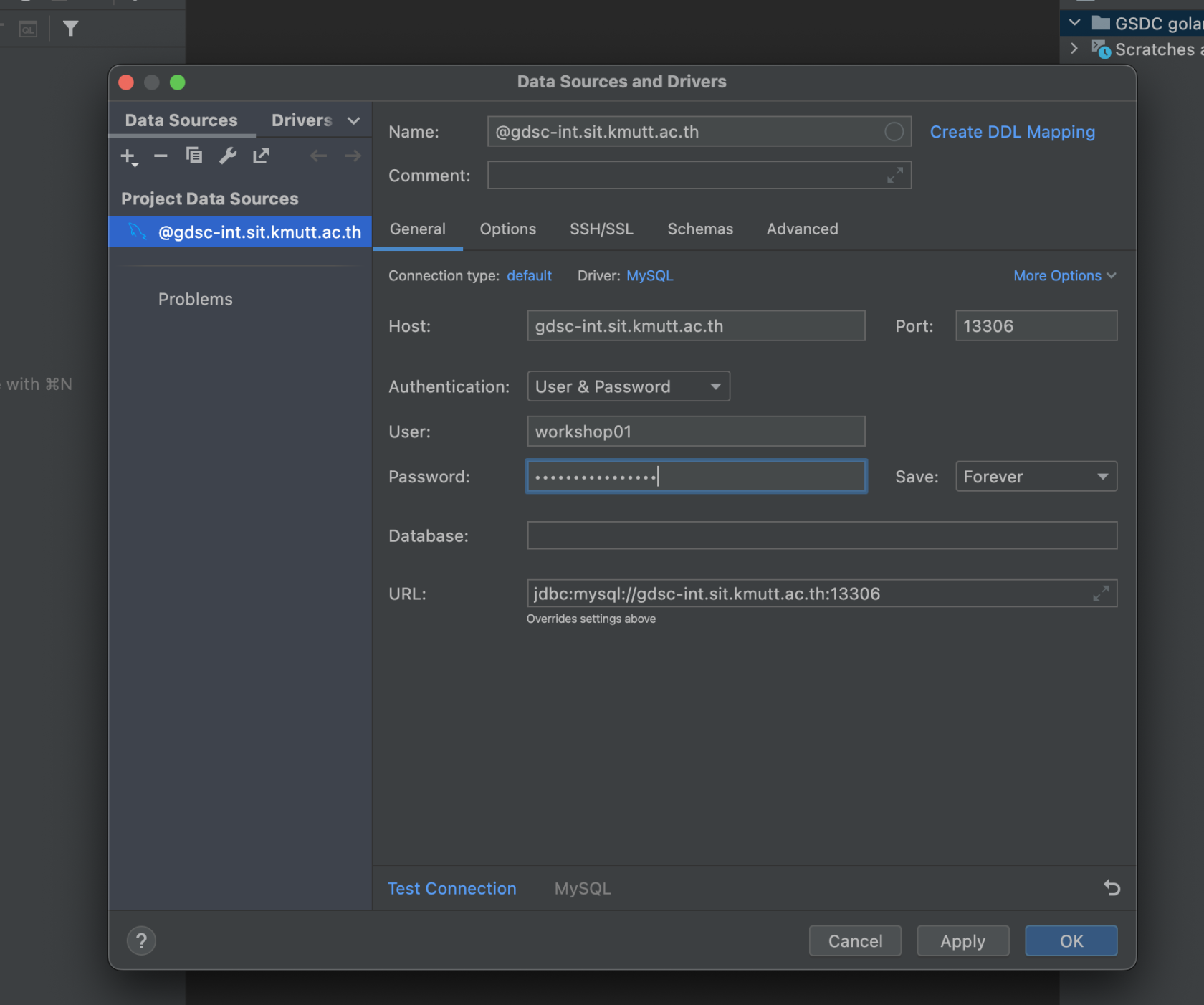
Task: Expand More Options menu
Action: click(1064, 276)
